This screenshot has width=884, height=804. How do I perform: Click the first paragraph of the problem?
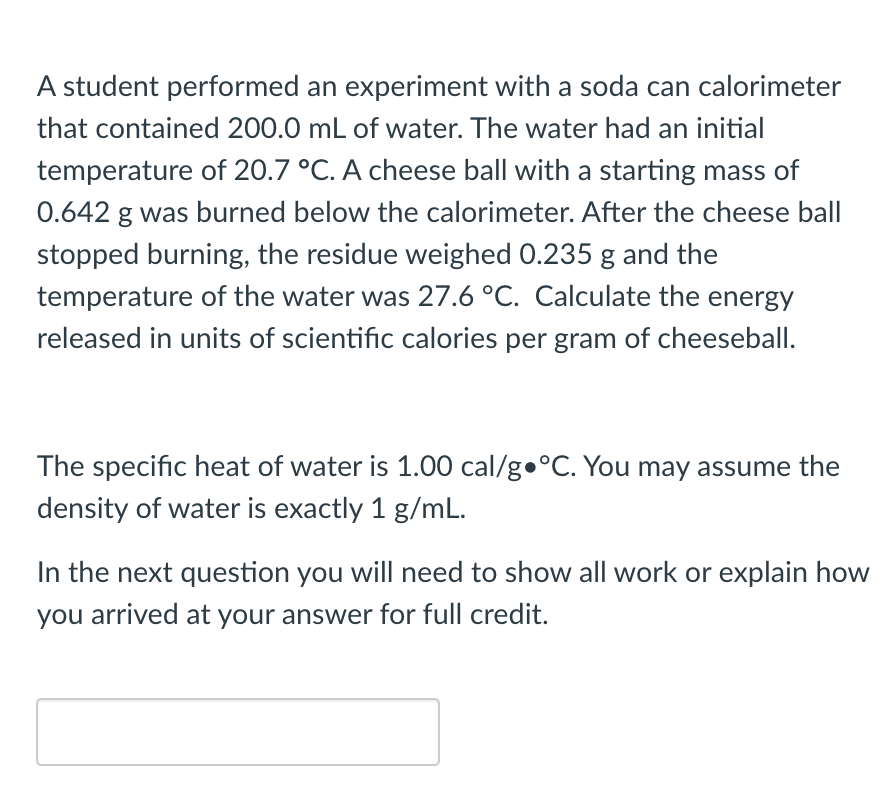pos(440,212)
